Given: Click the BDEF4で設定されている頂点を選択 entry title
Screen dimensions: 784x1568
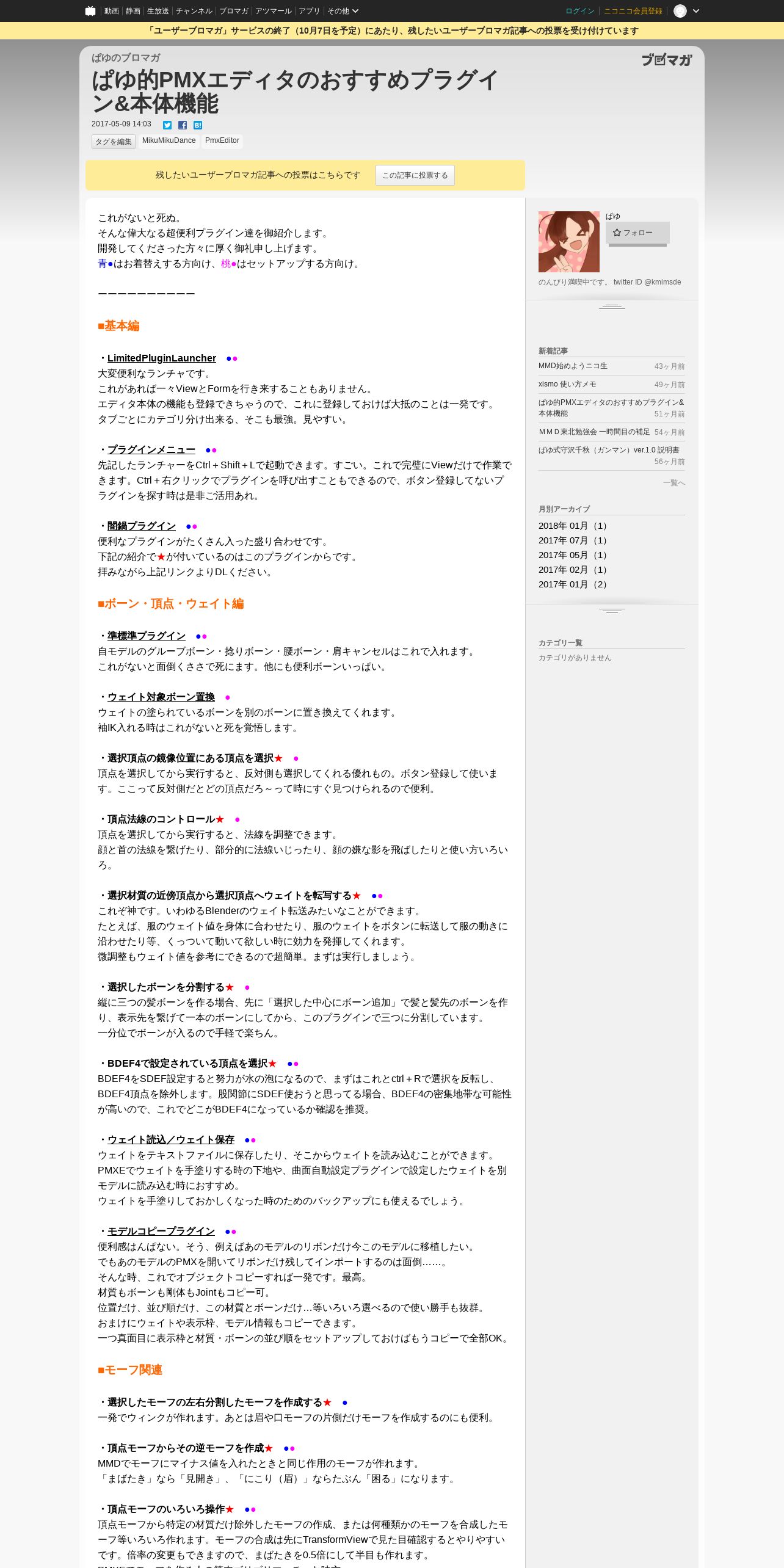Looking at the screenshot, I should pos(187,1064).
